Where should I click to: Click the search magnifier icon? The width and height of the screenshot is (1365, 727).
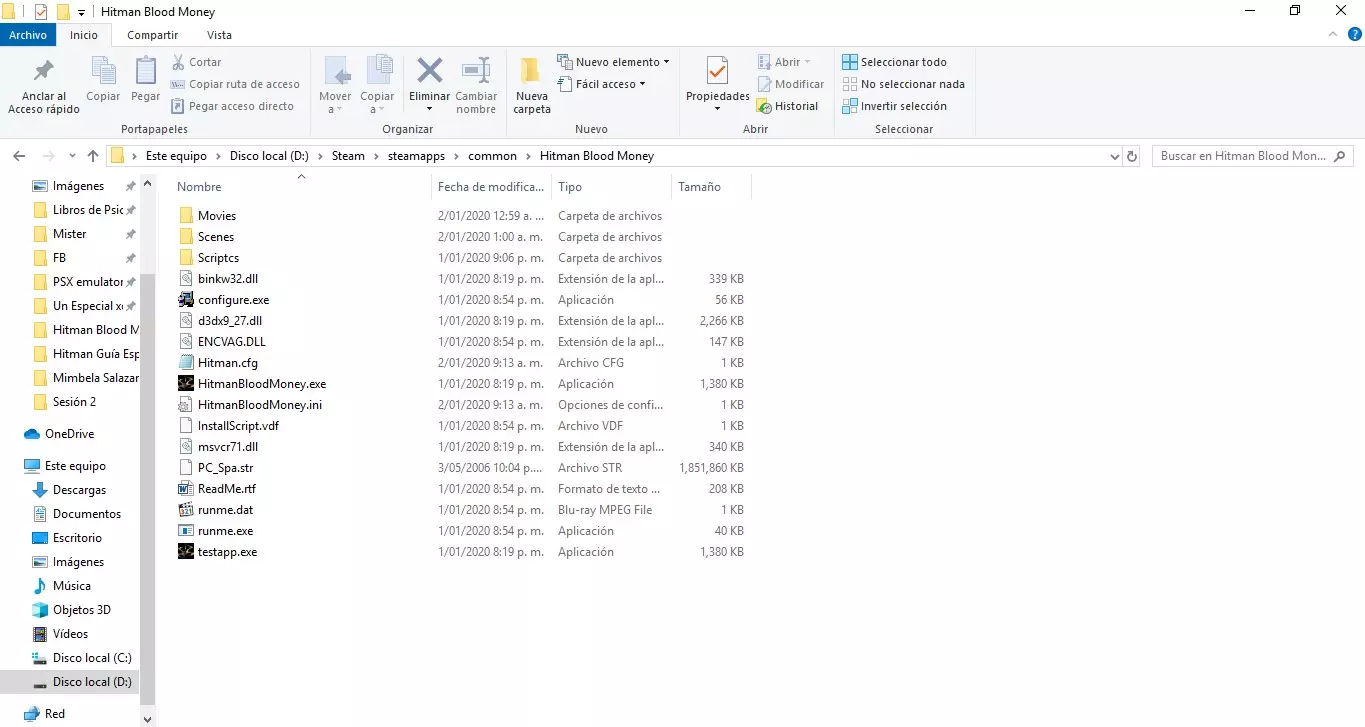click(x=1340, y=156)
